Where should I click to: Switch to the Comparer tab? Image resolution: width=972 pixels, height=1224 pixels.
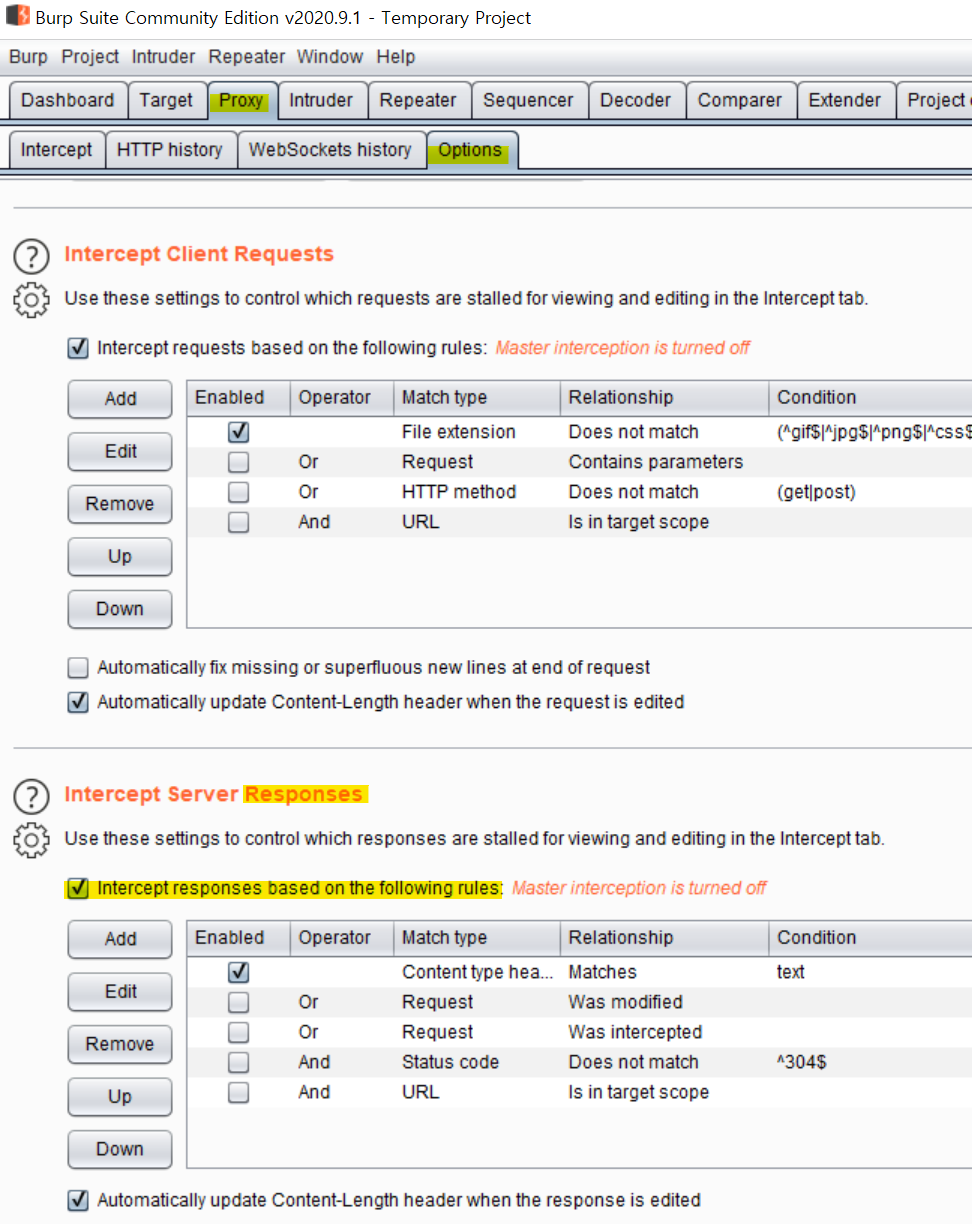click(740, 100)
